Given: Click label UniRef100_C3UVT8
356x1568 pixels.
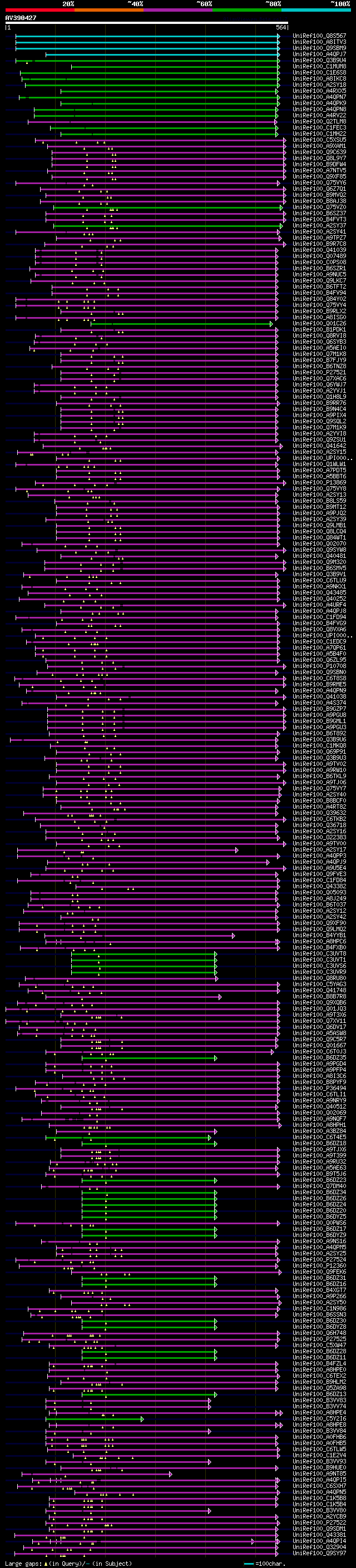Looking at the screenshot, I should tap(319, 954).
